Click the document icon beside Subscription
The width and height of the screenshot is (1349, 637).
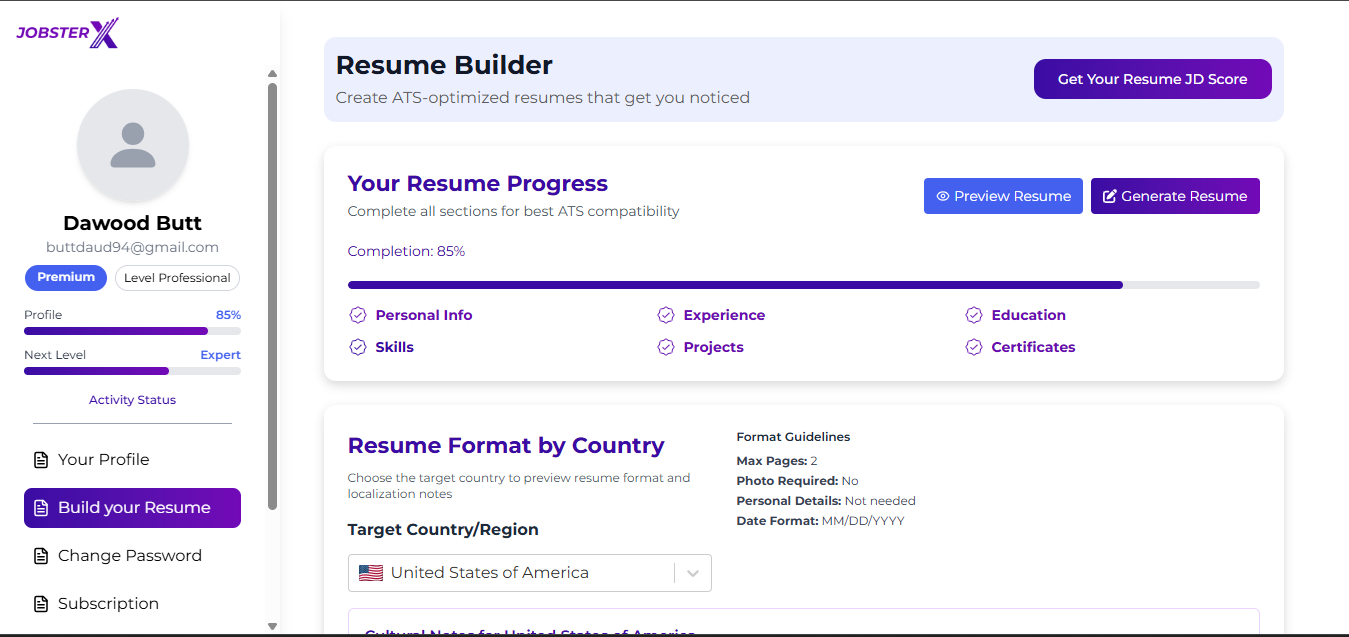(41, 604)
